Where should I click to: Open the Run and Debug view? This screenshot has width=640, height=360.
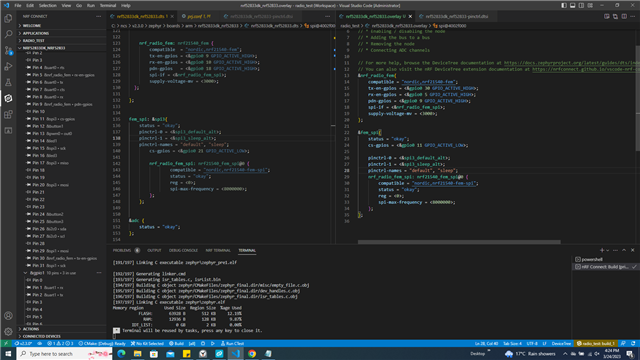tap(8, 66)
